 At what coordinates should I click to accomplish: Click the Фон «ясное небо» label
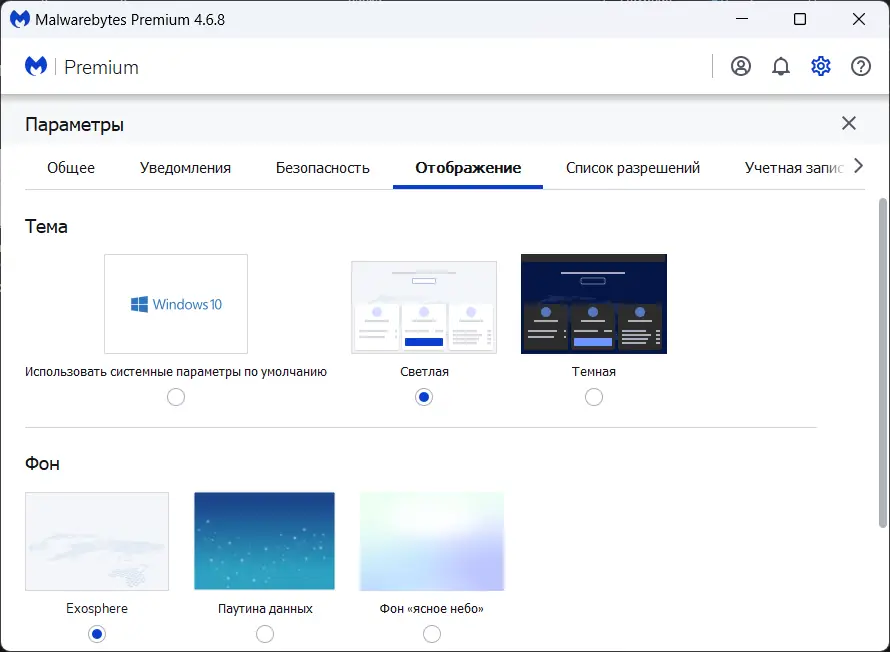pos(431,608)
